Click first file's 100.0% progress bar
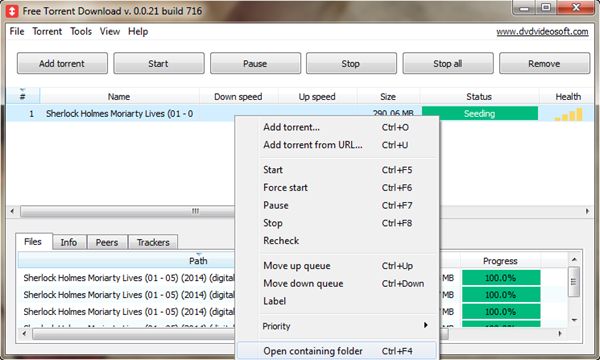Screen dimensions: 600x360 pyautogui.click(x=501, y=278)
